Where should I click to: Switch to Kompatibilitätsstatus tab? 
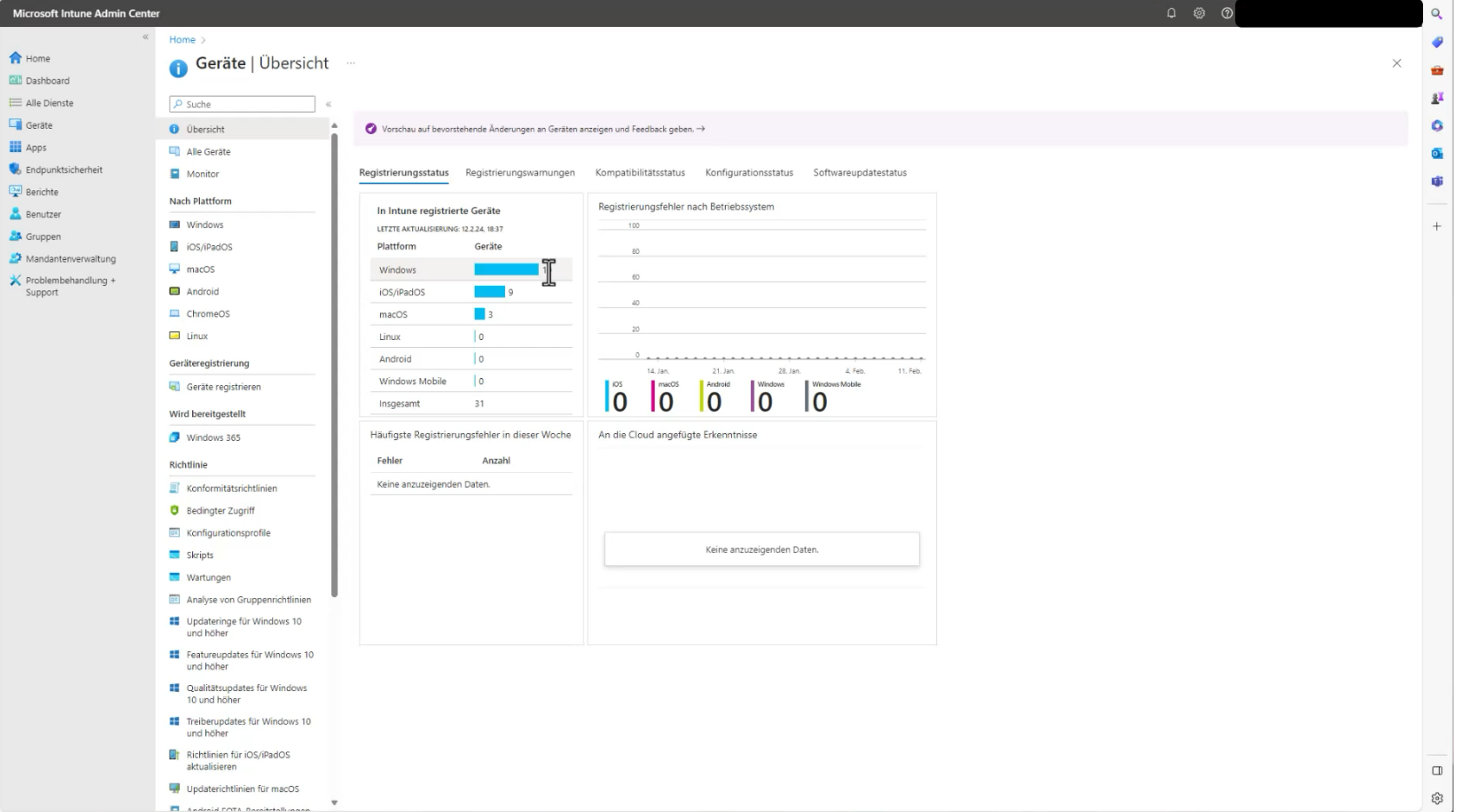click(x=640, y=173)
